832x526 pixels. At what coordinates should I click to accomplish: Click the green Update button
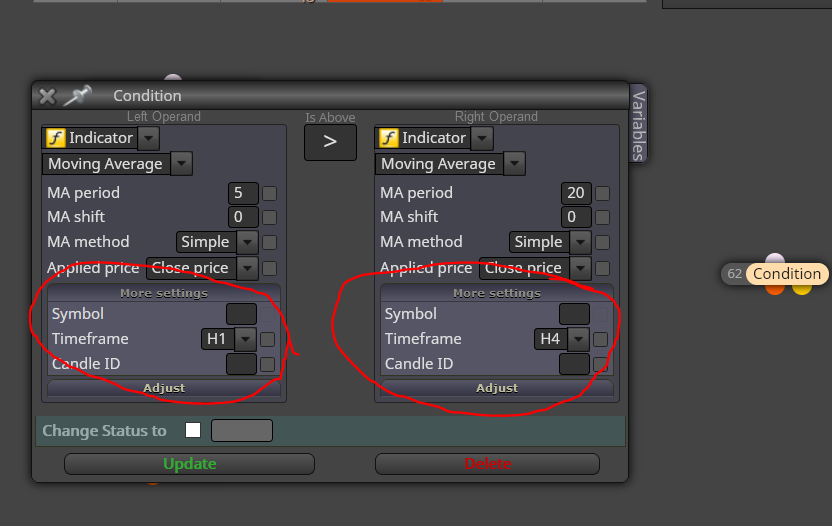tap(189, 464)
